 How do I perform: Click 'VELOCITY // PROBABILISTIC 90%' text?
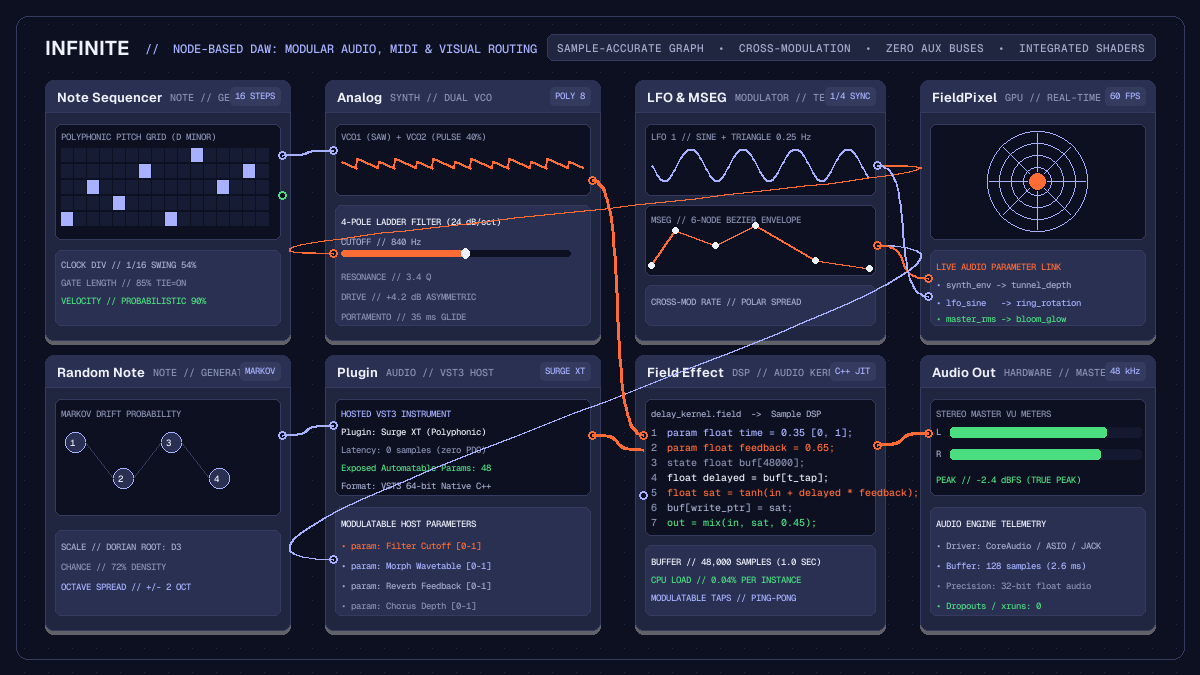(133, 301)
